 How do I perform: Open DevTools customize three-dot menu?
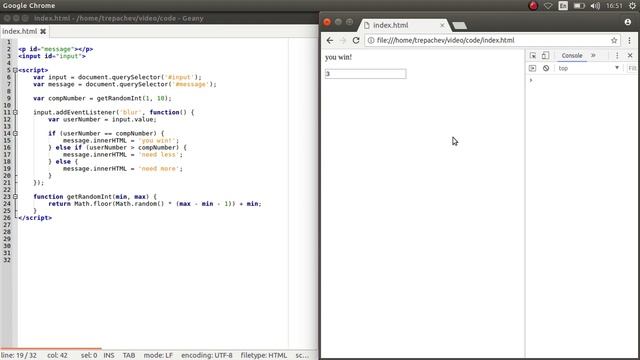(x=617, y=56)
